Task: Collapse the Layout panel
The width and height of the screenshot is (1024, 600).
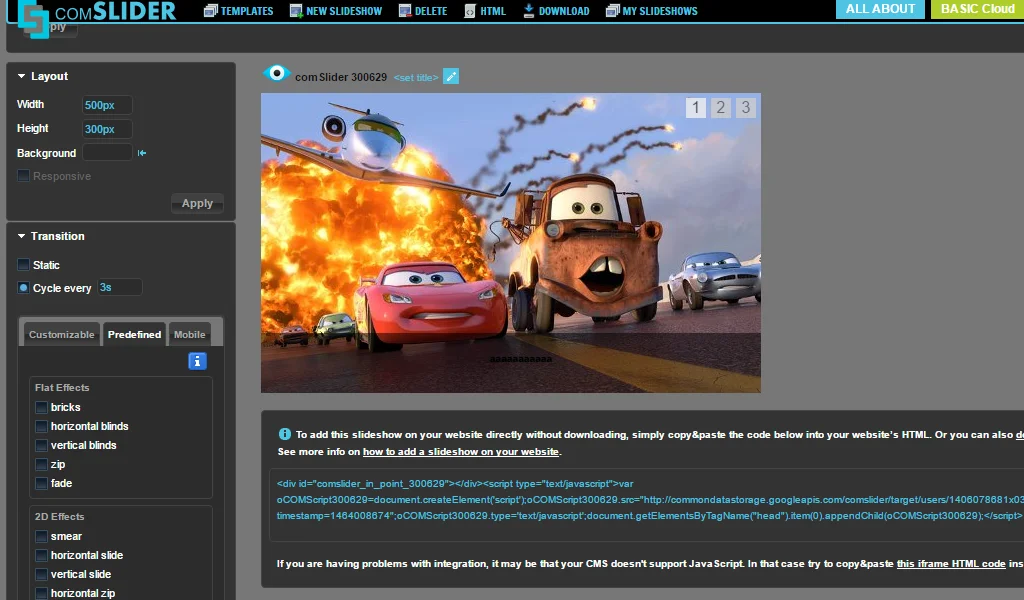Action: (x=21, y=76)
